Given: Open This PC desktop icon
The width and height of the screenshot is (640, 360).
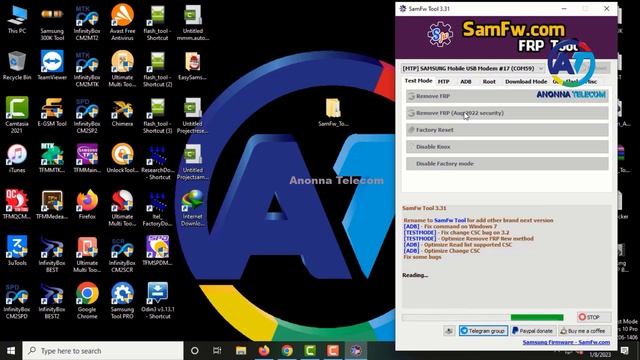Looking at the screenshot, I should pos(17,19).
